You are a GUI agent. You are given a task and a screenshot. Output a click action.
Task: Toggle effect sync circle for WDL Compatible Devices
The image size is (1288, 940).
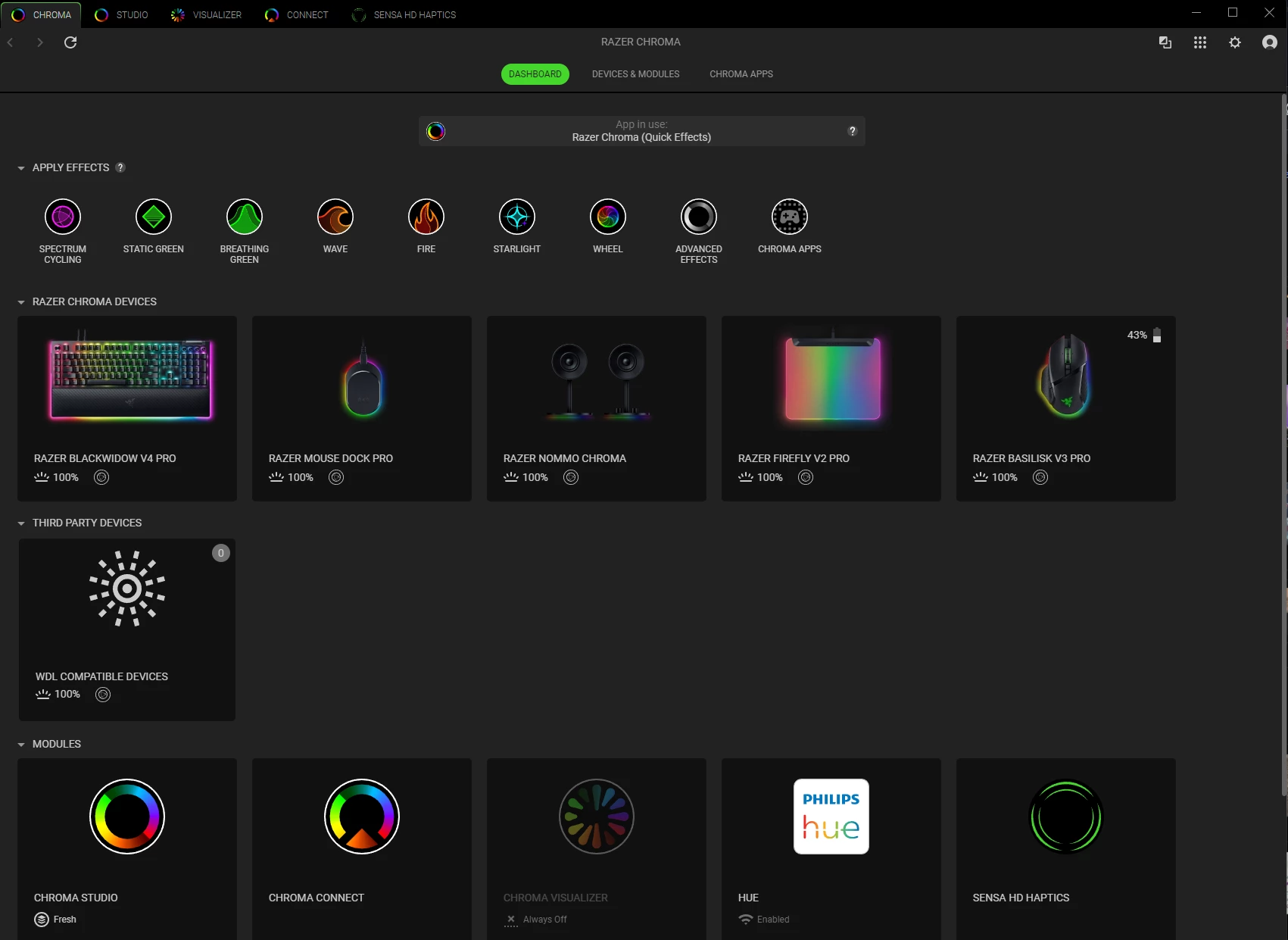103,695
